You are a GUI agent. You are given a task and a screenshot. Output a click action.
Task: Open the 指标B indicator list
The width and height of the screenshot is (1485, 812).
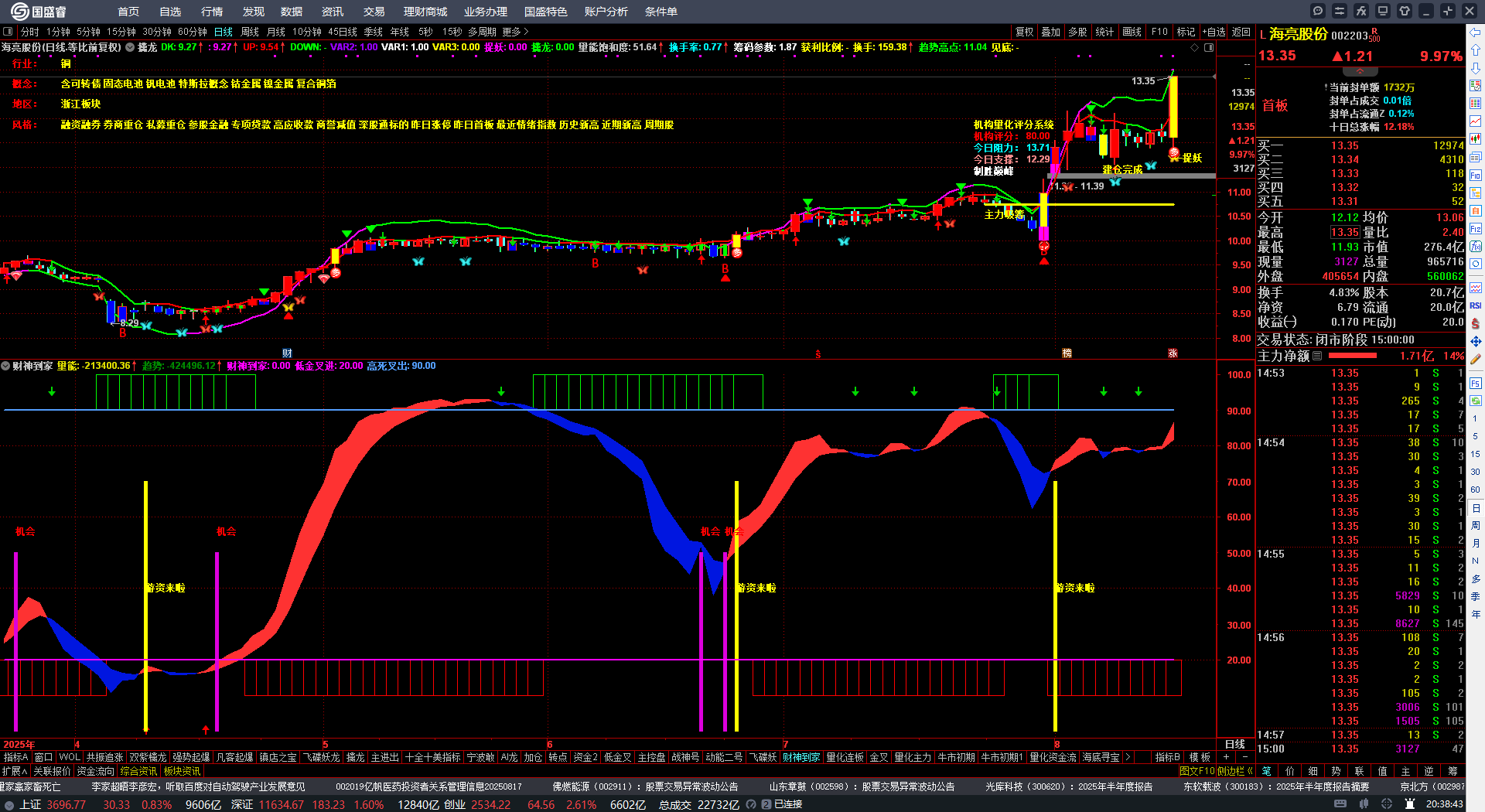click(x=1167, y=757)
